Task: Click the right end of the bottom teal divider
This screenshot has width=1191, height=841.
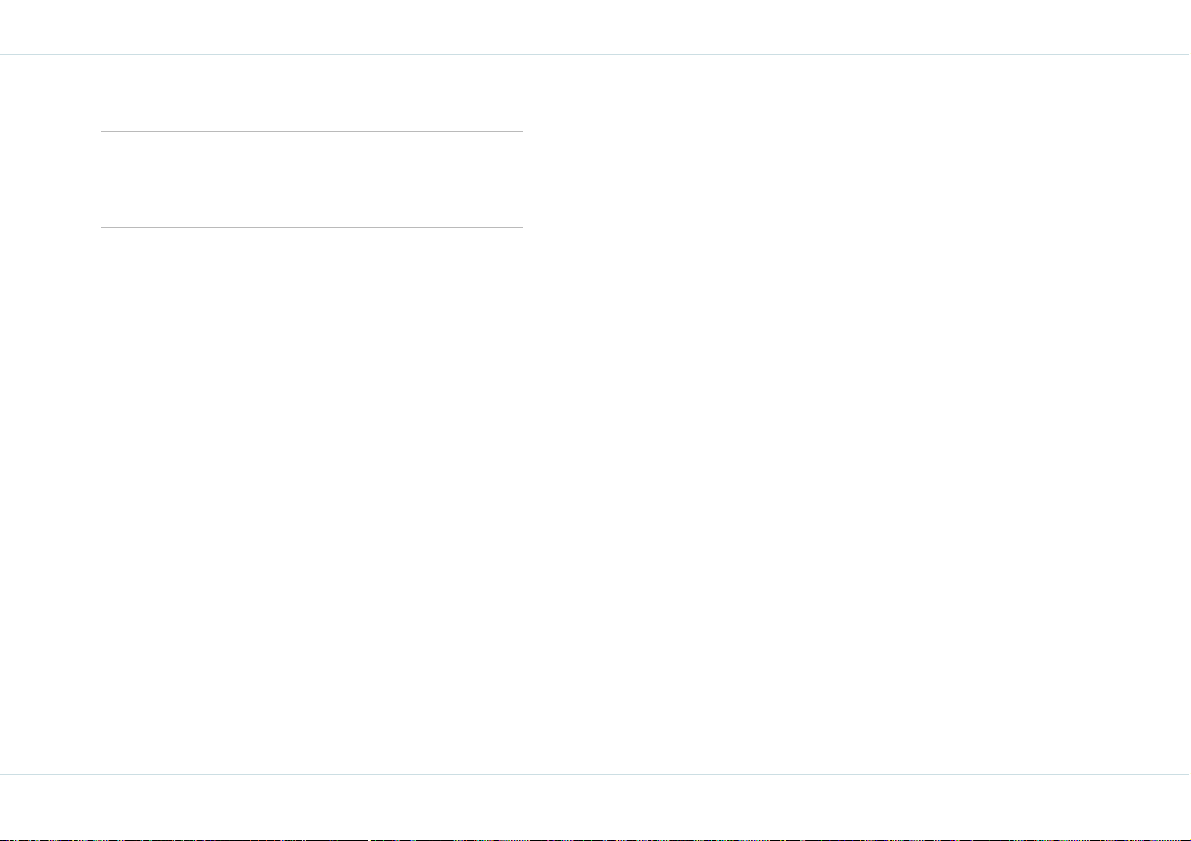Action: coord(1188,774)
